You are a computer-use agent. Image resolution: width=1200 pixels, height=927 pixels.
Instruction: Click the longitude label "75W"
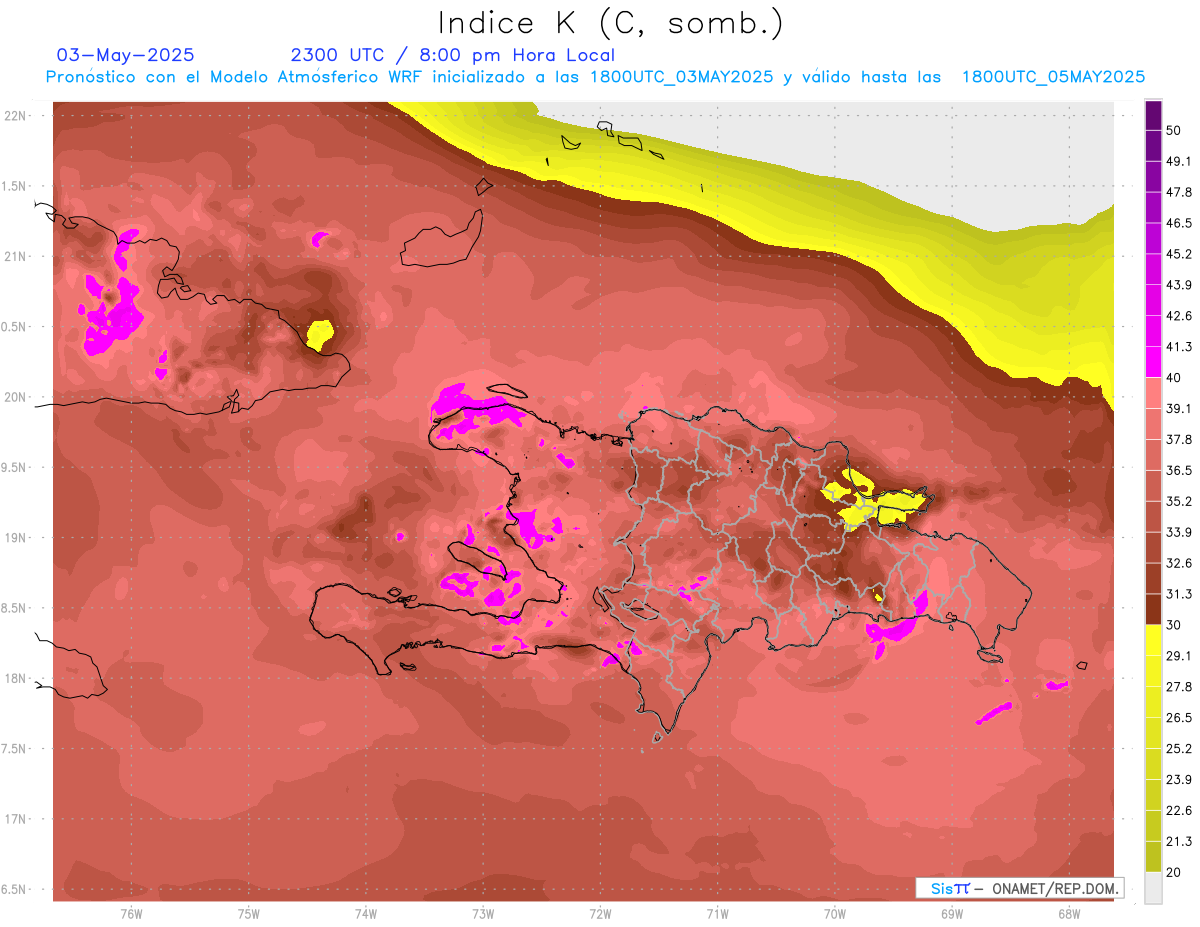248,914
